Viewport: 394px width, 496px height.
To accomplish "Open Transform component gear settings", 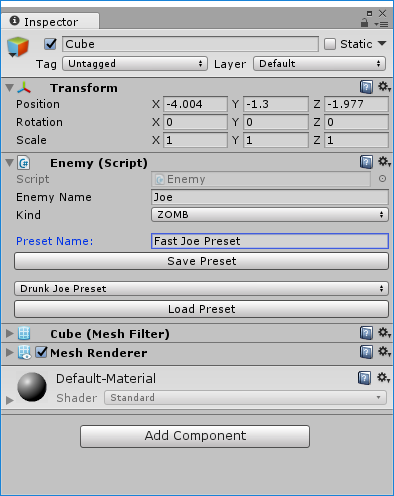I will pyautogui.click(x=384, y=87).
